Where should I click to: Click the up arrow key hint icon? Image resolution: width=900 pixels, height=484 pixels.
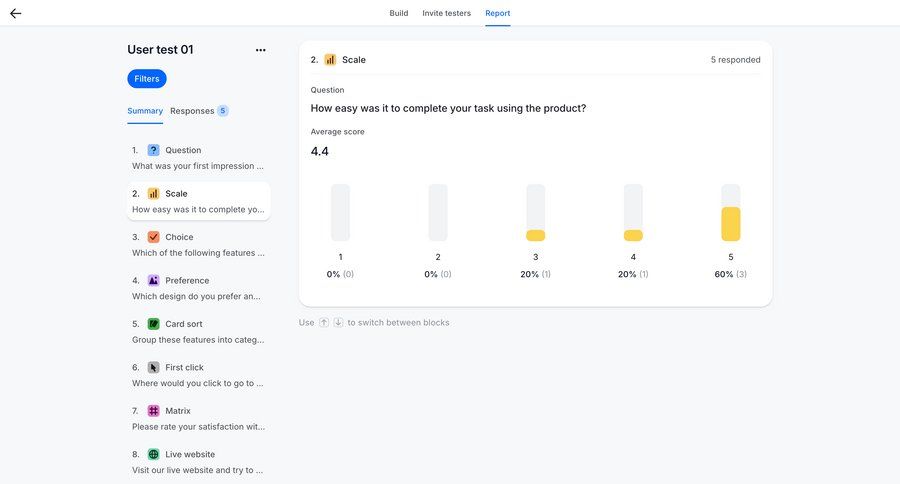[x=324, y=323]
